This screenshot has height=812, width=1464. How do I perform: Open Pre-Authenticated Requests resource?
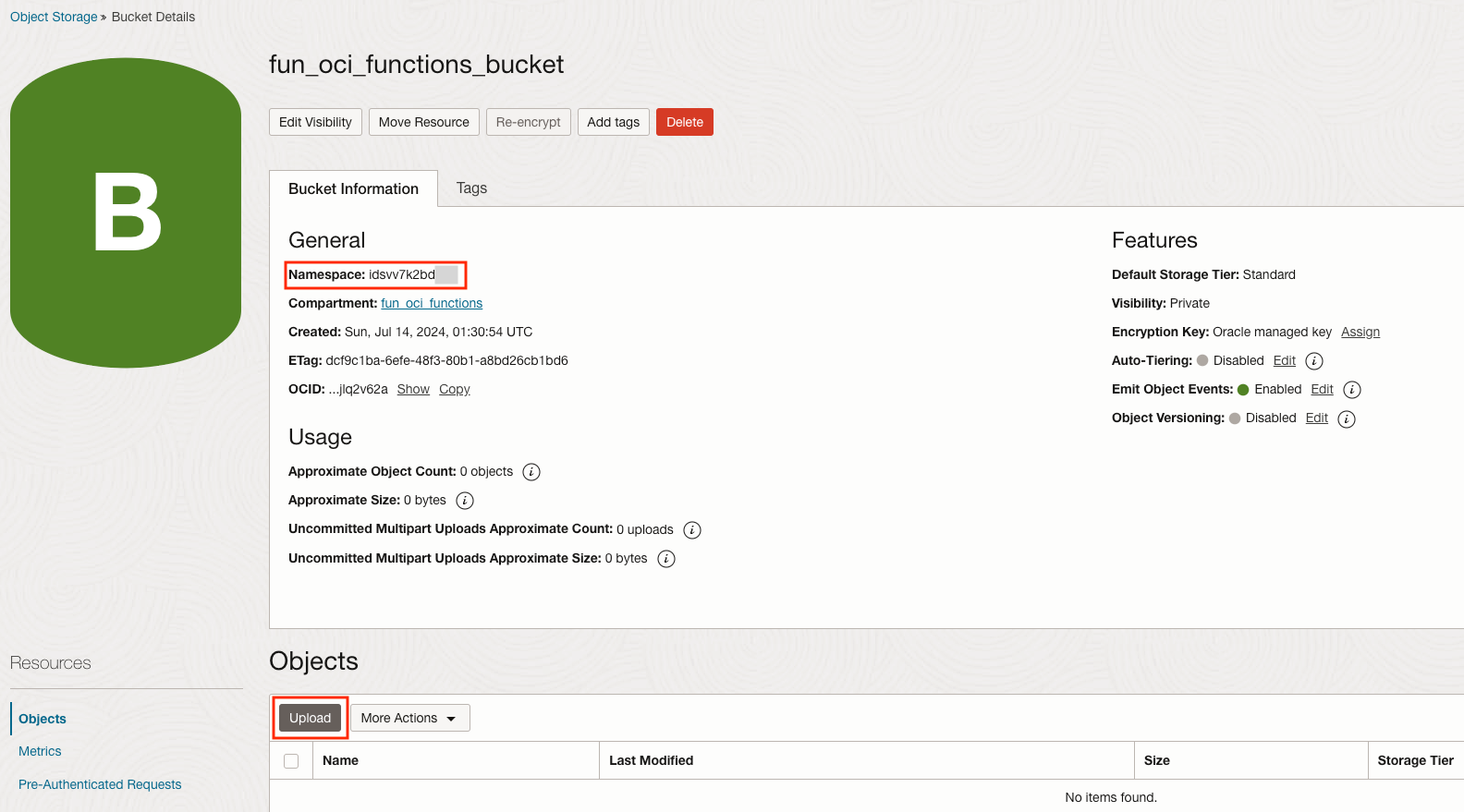point(100,784)
